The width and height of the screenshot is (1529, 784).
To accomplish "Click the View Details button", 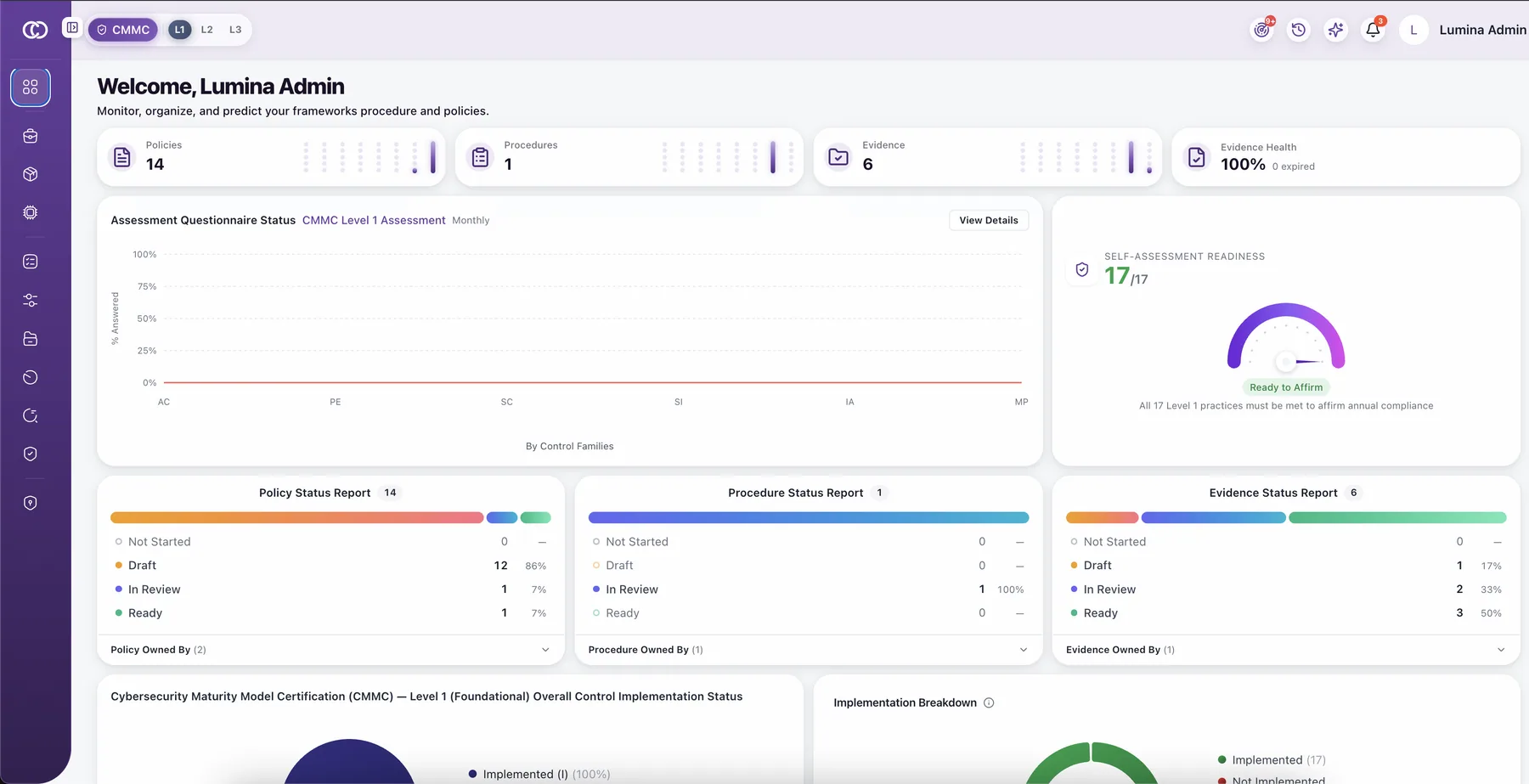I will coord(989,220).
